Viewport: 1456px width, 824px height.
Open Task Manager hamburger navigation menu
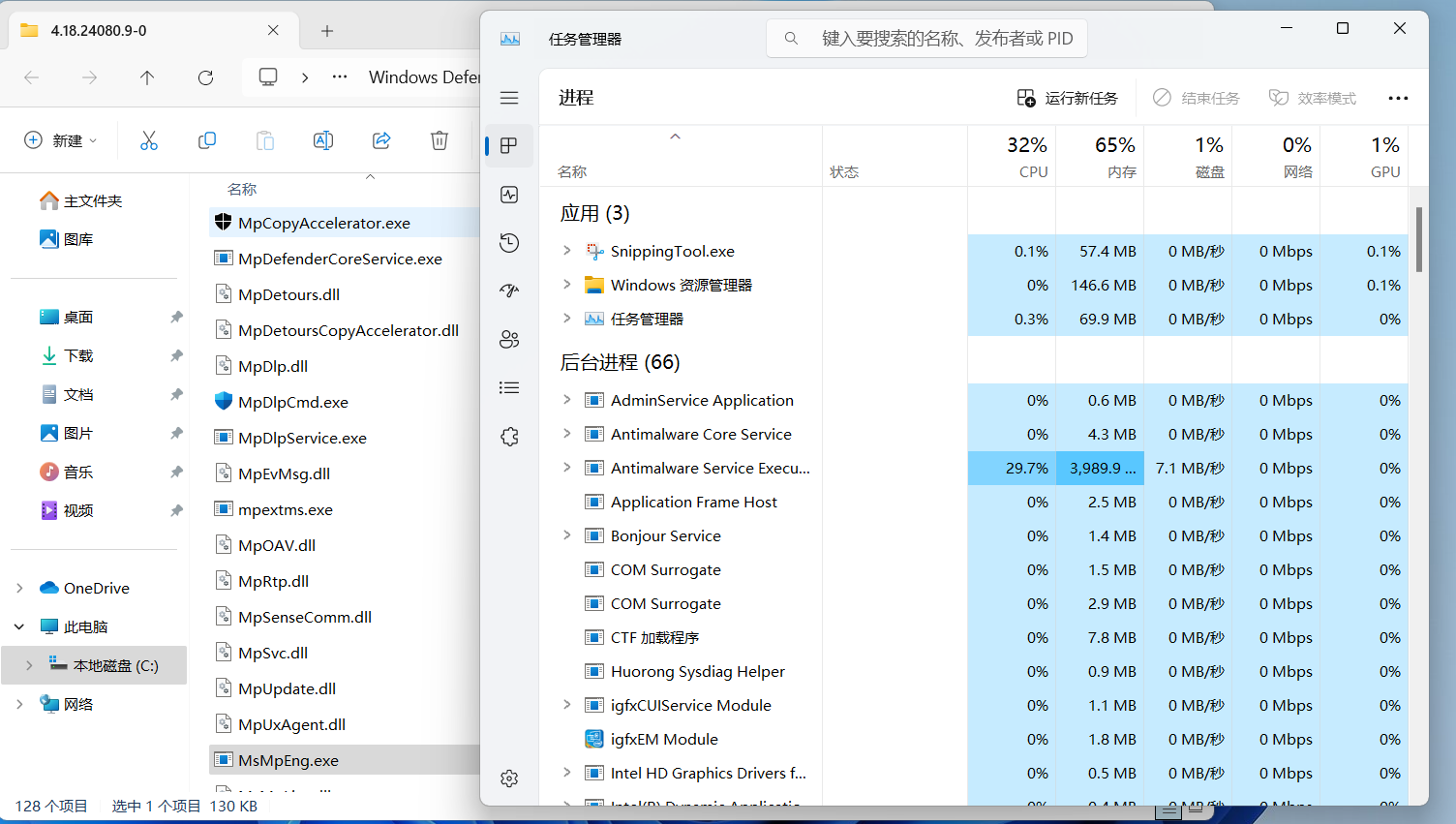tap(509, 98)
